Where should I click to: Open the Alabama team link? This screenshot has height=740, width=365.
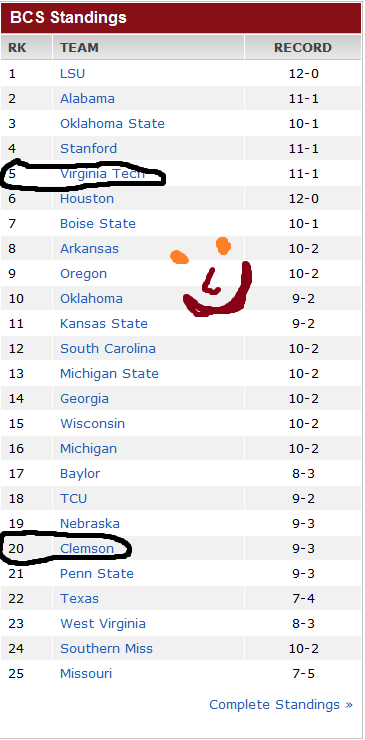click(x=87, y=99)
